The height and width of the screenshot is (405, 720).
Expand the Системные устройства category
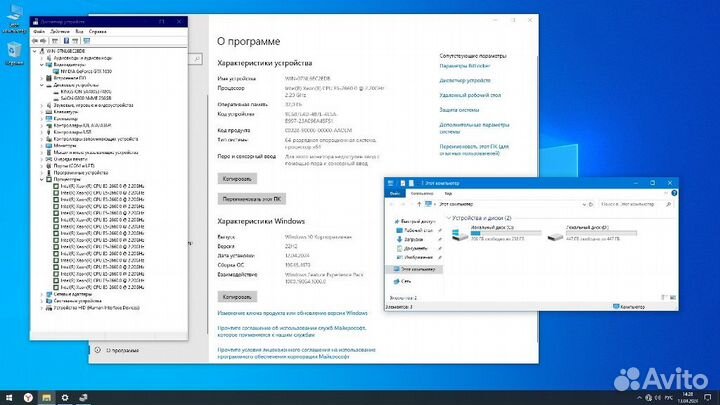click(x=42, y=301)
